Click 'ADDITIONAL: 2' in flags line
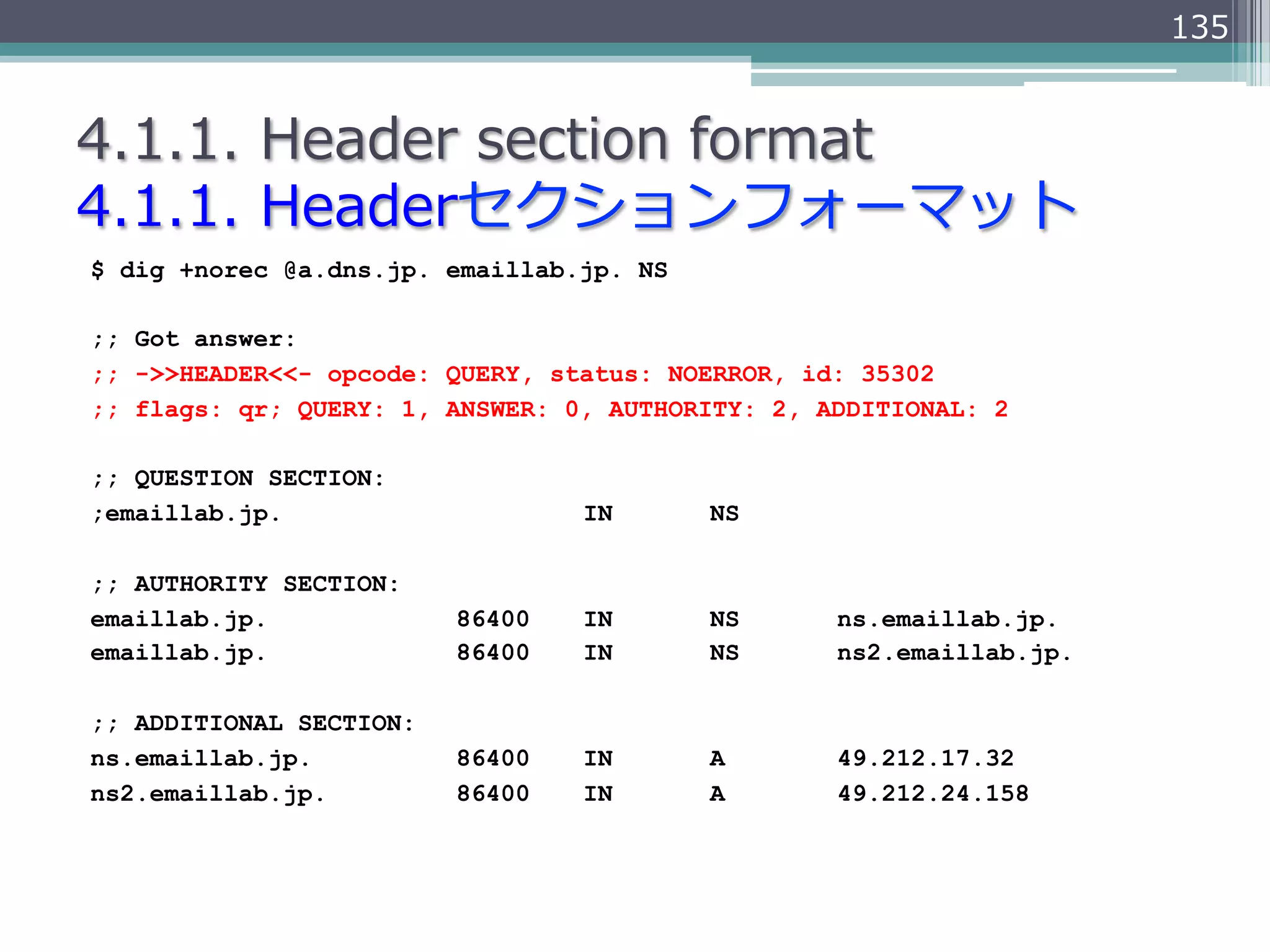 pyautogui.click(x=912, y=409)
